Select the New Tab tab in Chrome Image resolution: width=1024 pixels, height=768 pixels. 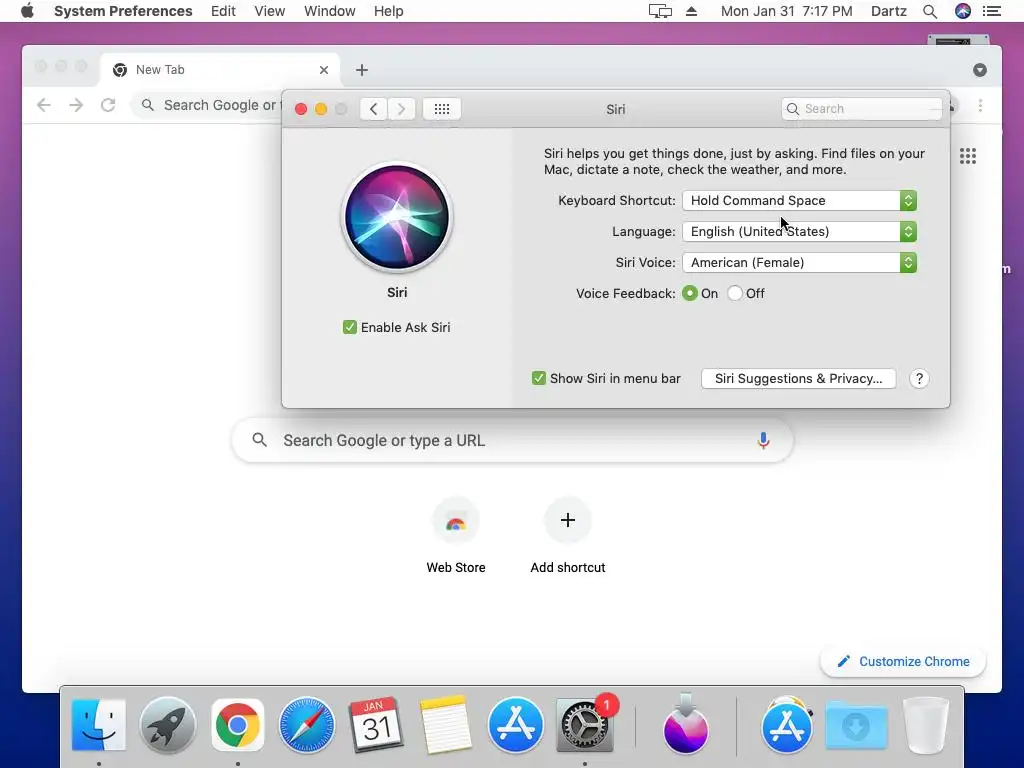click(x=220, y=70)
